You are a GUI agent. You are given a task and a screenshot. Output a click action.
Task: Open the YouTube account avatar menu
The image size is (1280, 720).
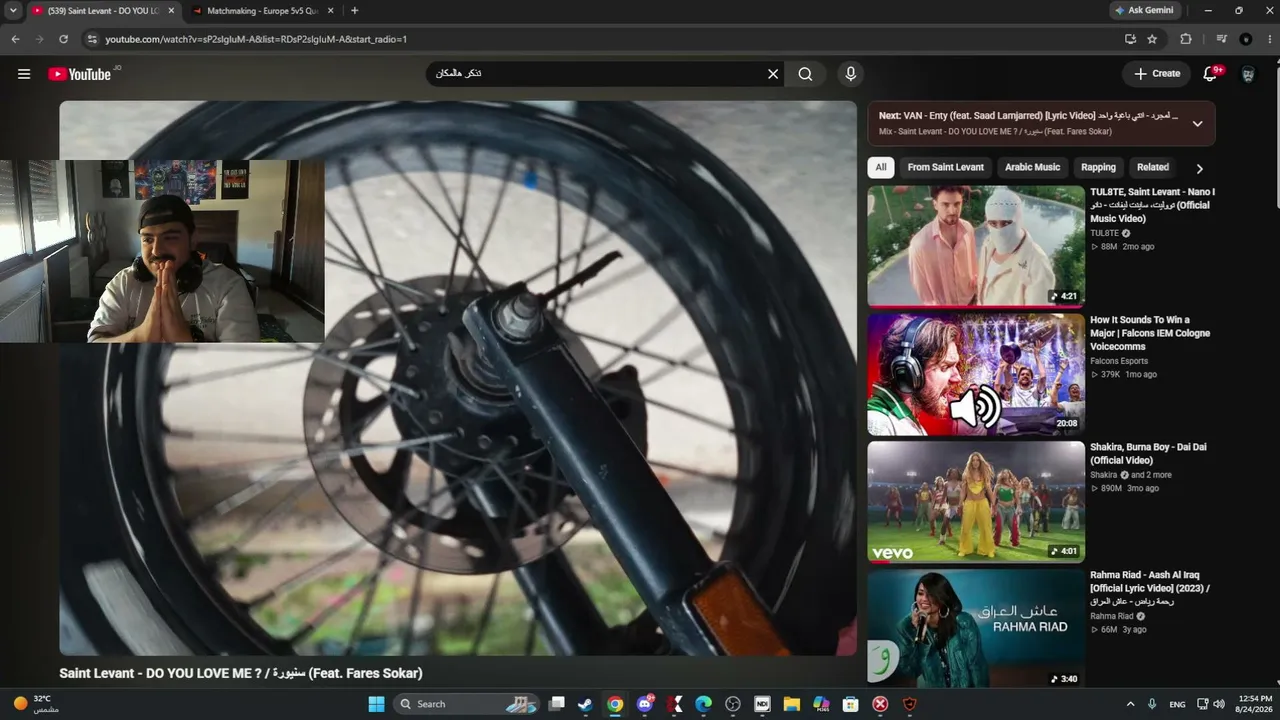[x=1248, y=74]
